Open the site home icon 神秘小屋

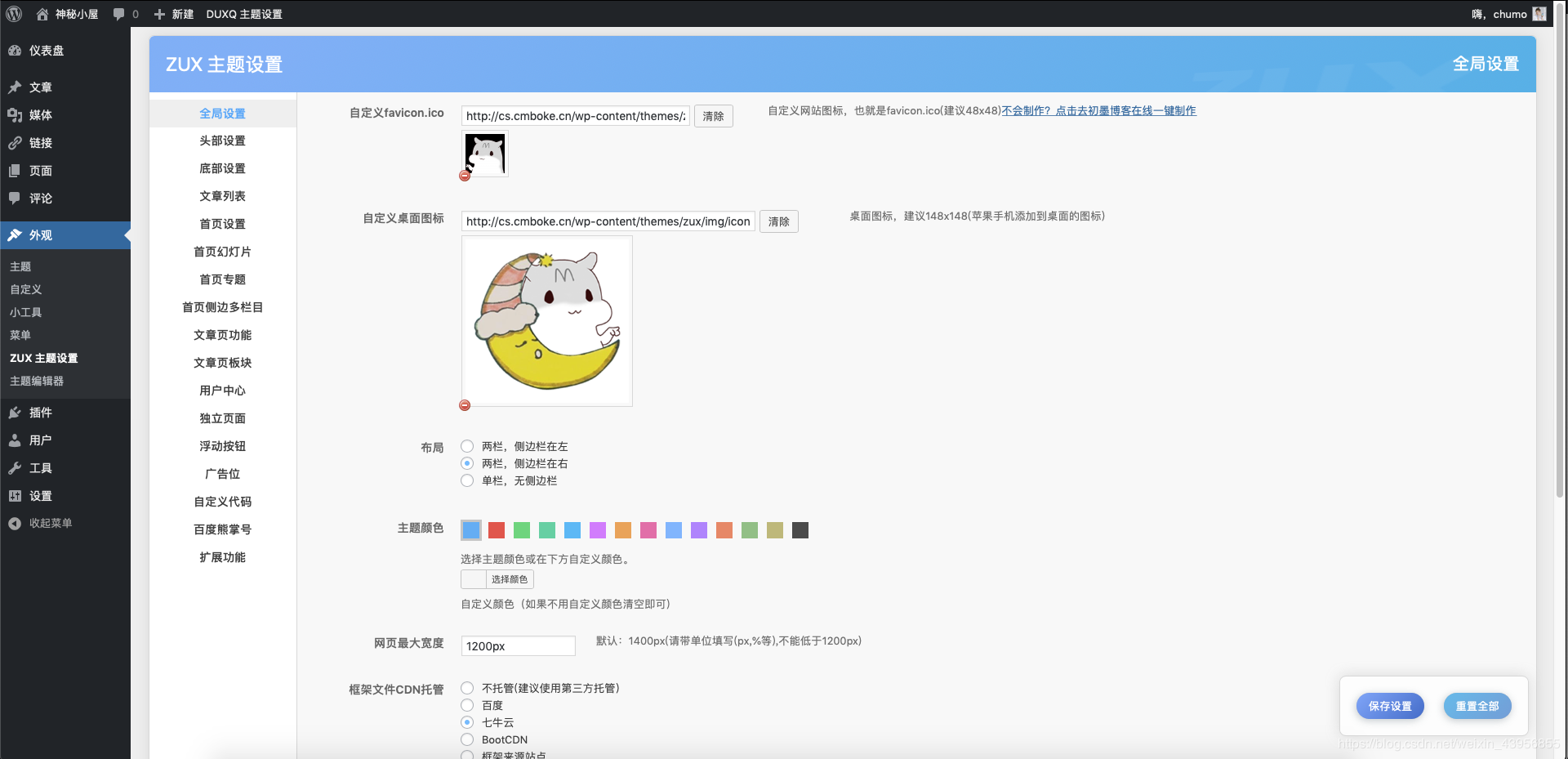(x=42, y=14)
